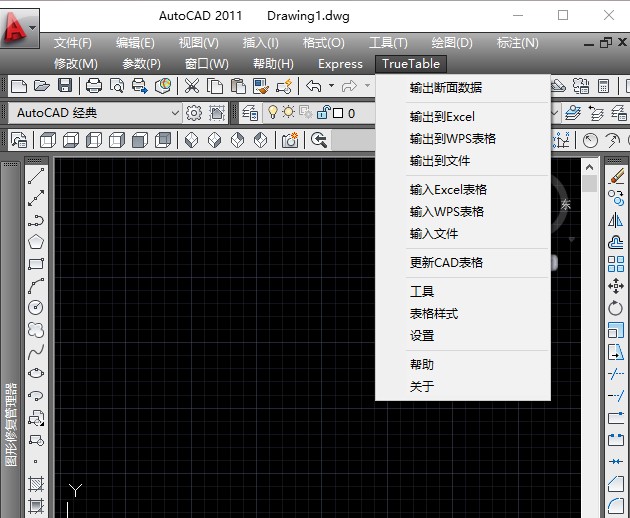Open the 图形修复管理器 side panel
The height and width of the screenshot is (518, 630).
pos(11,424)
